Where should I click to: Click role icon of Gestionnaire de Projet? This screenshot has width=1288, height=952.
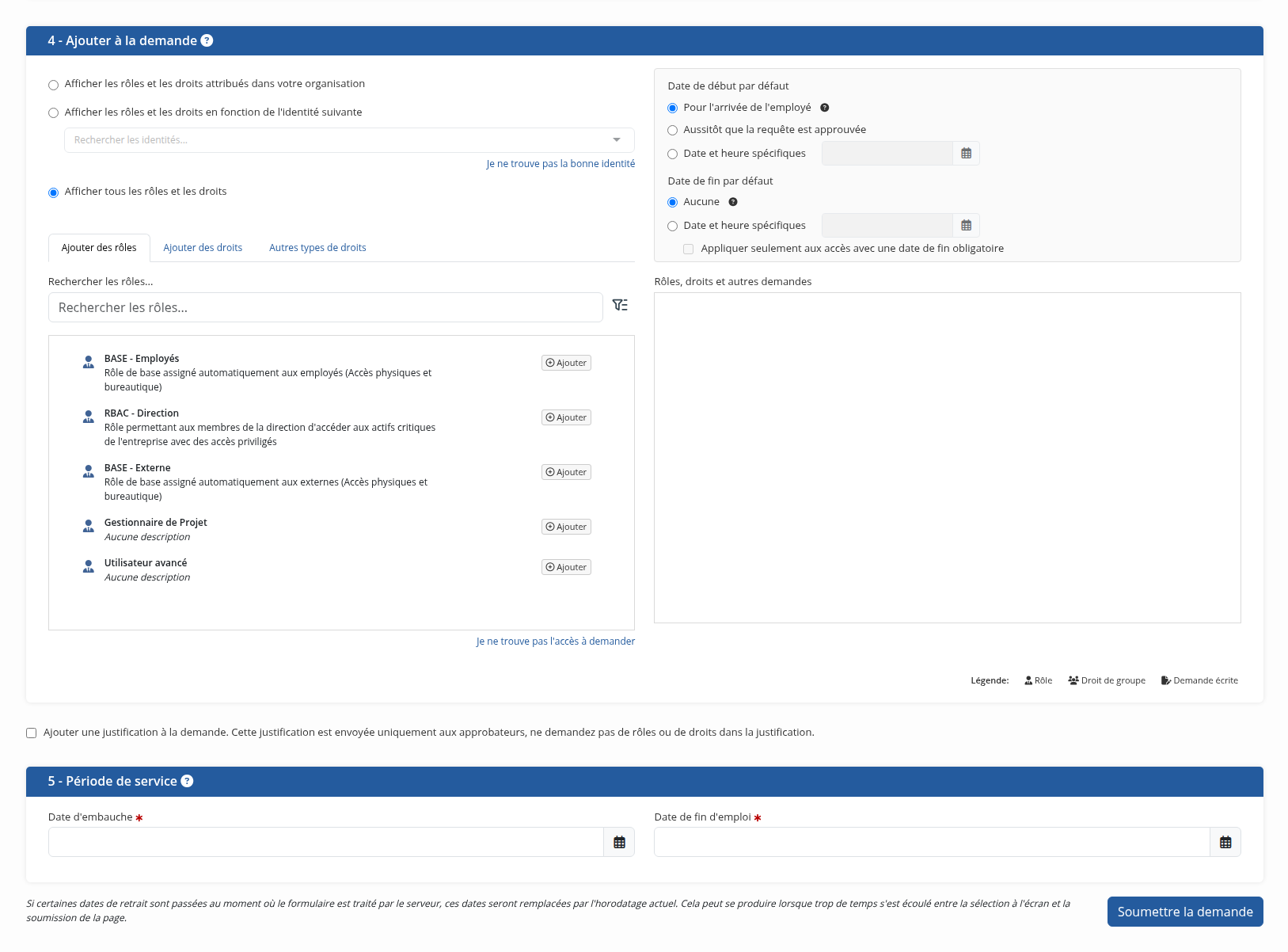pyautogui.click(x=89, y=527)
